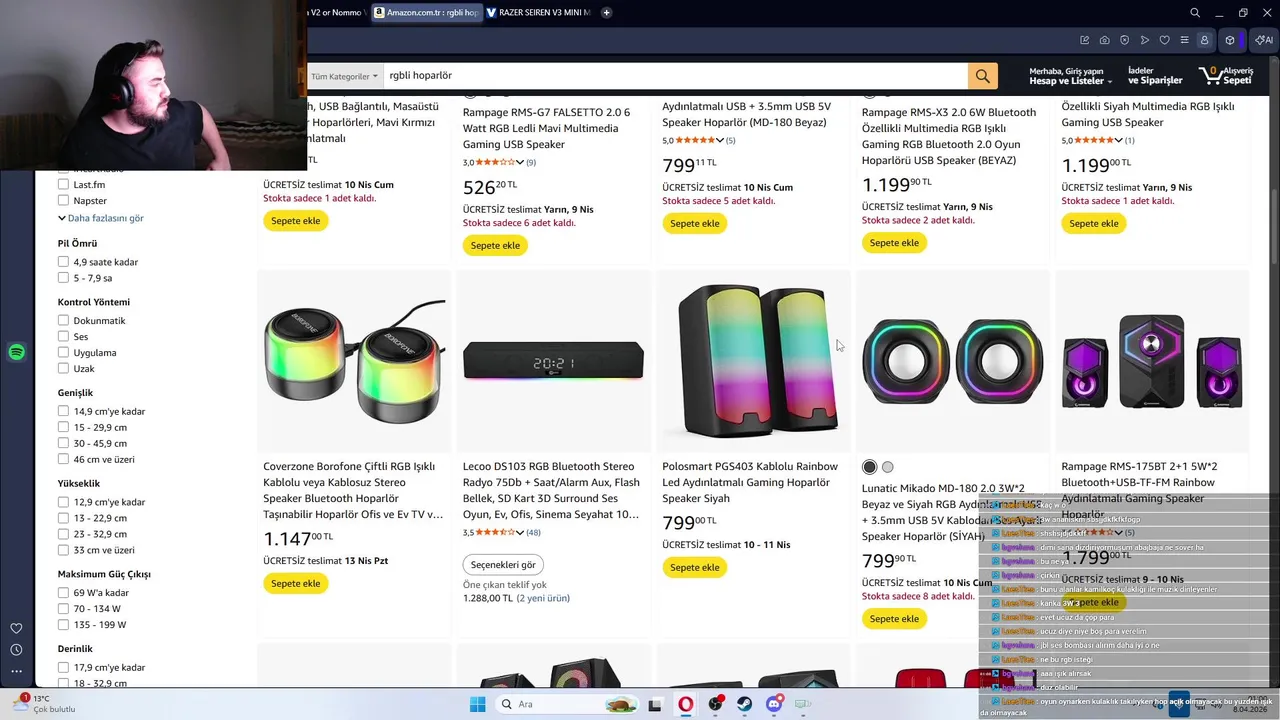Expand the Tüm Kategoriler dropdown
Viewport: 1280px width, 720px height.
click(344, 76)
